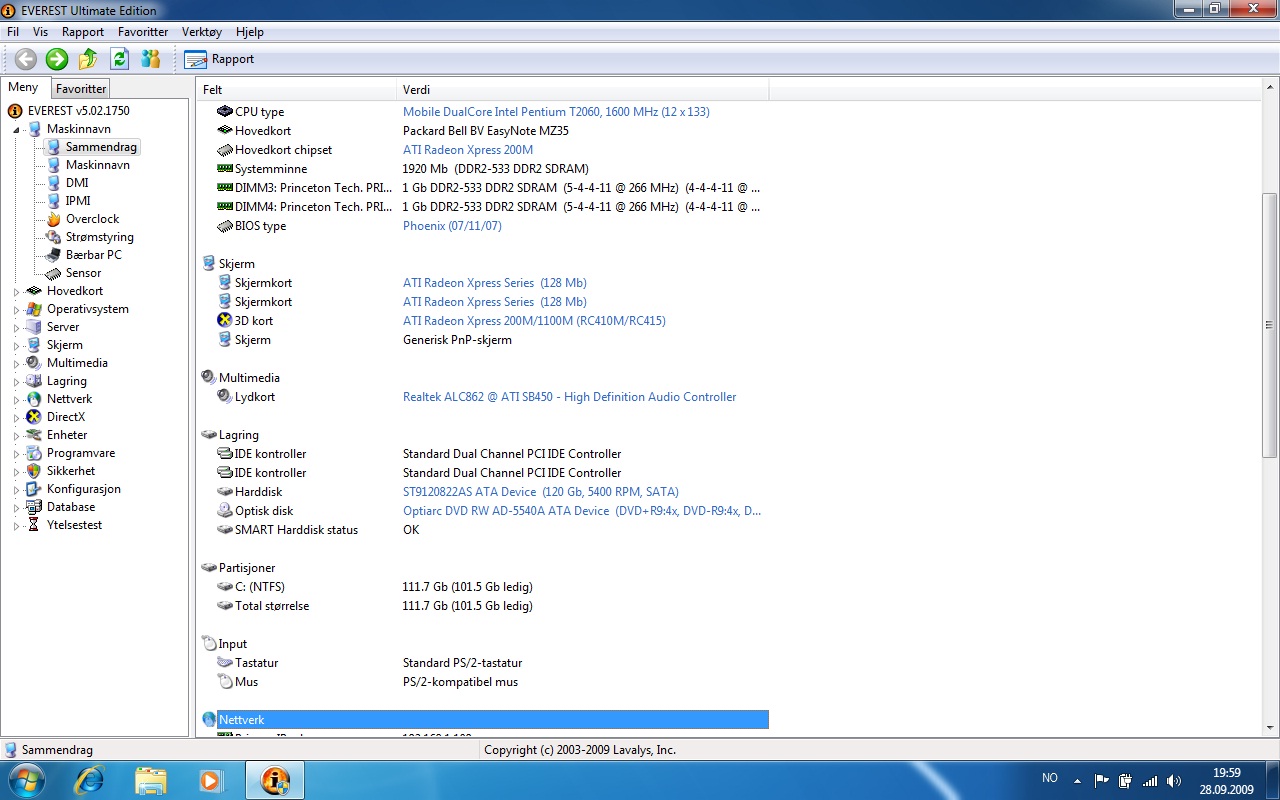Open the Fil menu
The image size is (1280, 800).
tap(13, 32)
